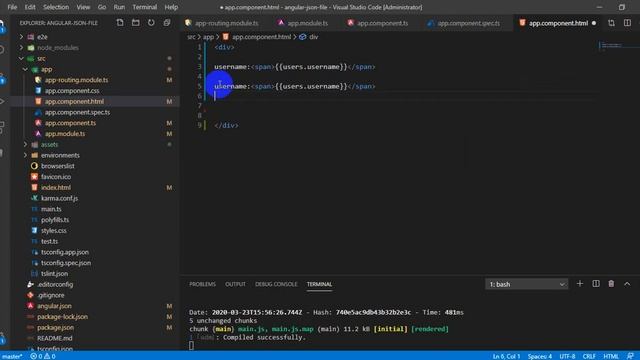Split the editor to the right
The width and height of the screenshot is (640, 360).
627,23
